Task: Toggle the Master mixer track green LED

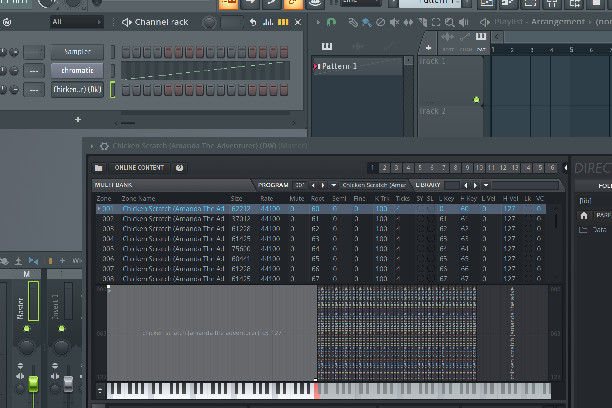Action: (27, 329)
